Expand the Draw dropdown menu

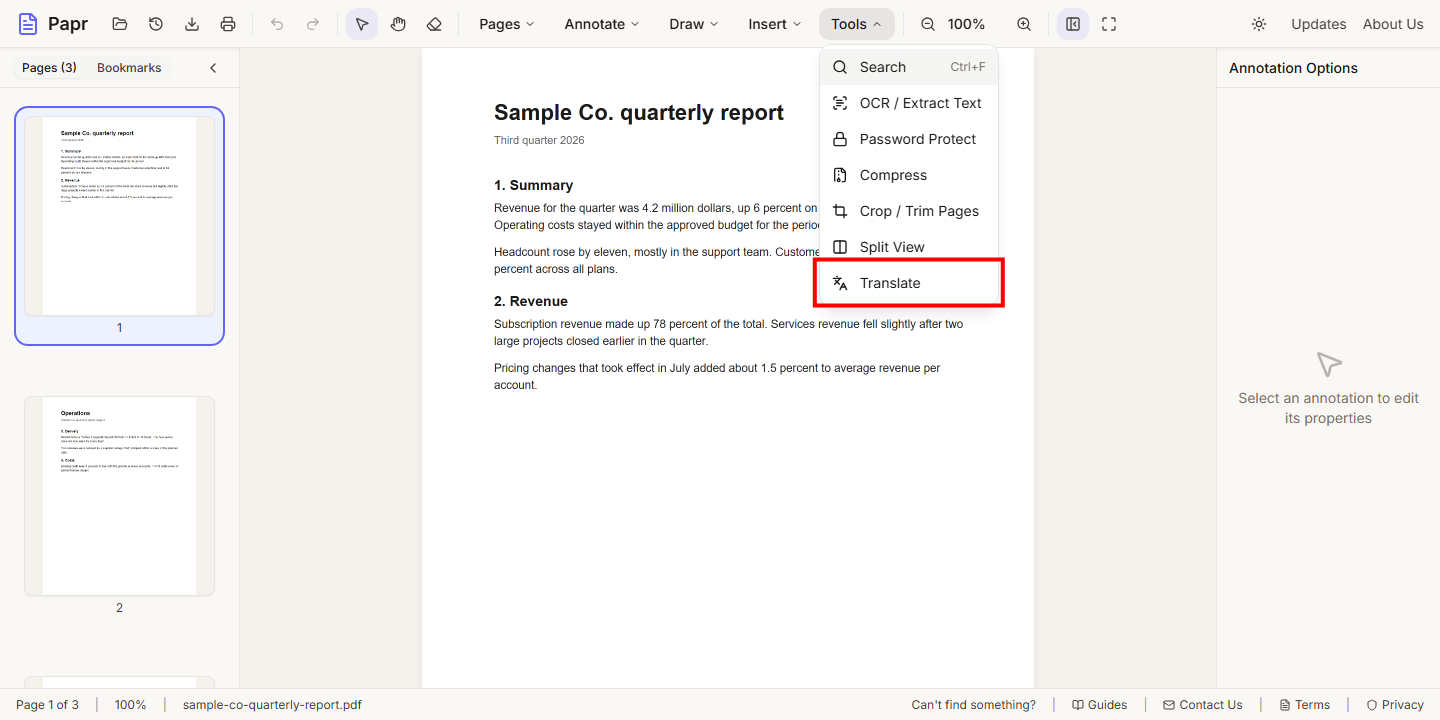coord(694,24)
